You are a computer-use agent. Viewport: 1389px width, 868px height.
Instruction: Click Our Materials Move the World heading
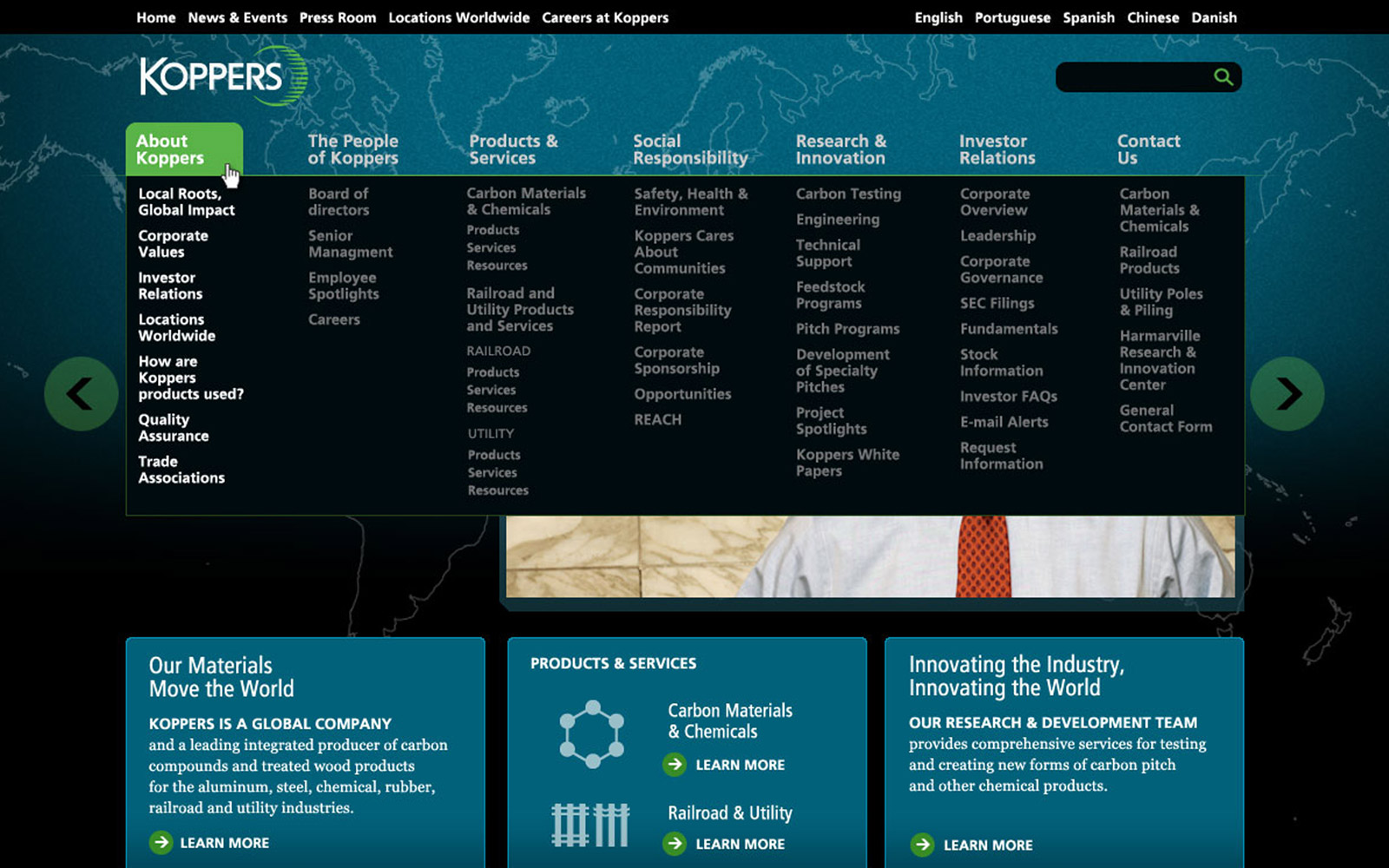tap(221, 677)
